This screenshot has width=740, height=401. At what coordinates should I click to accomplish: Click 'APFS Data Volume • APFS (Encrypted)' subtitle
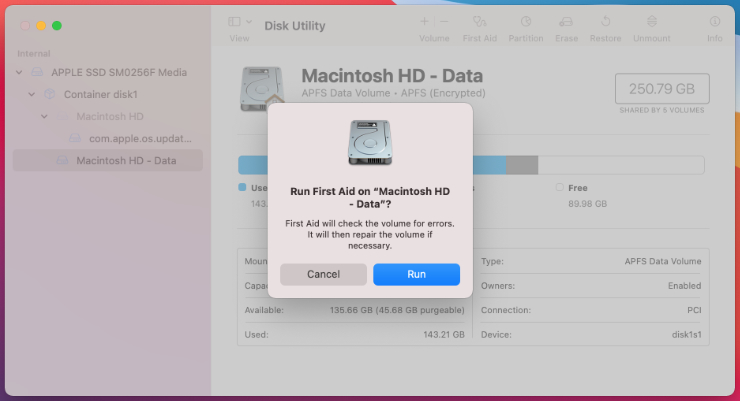coord(394,93)
